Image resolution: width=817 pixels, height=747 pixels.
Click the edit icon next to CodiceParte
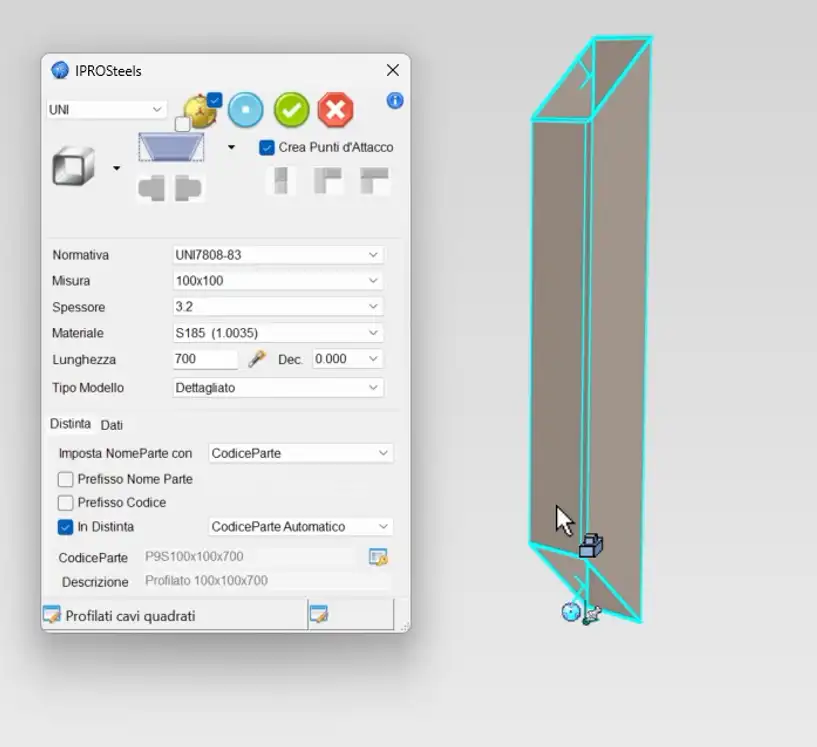coord(377,557)
